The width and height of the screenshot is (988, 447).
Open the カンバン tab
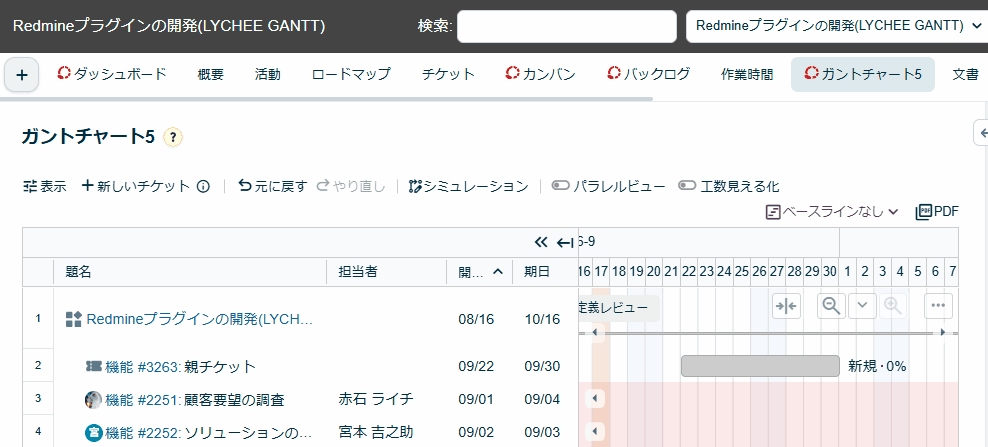coord(540,74)
